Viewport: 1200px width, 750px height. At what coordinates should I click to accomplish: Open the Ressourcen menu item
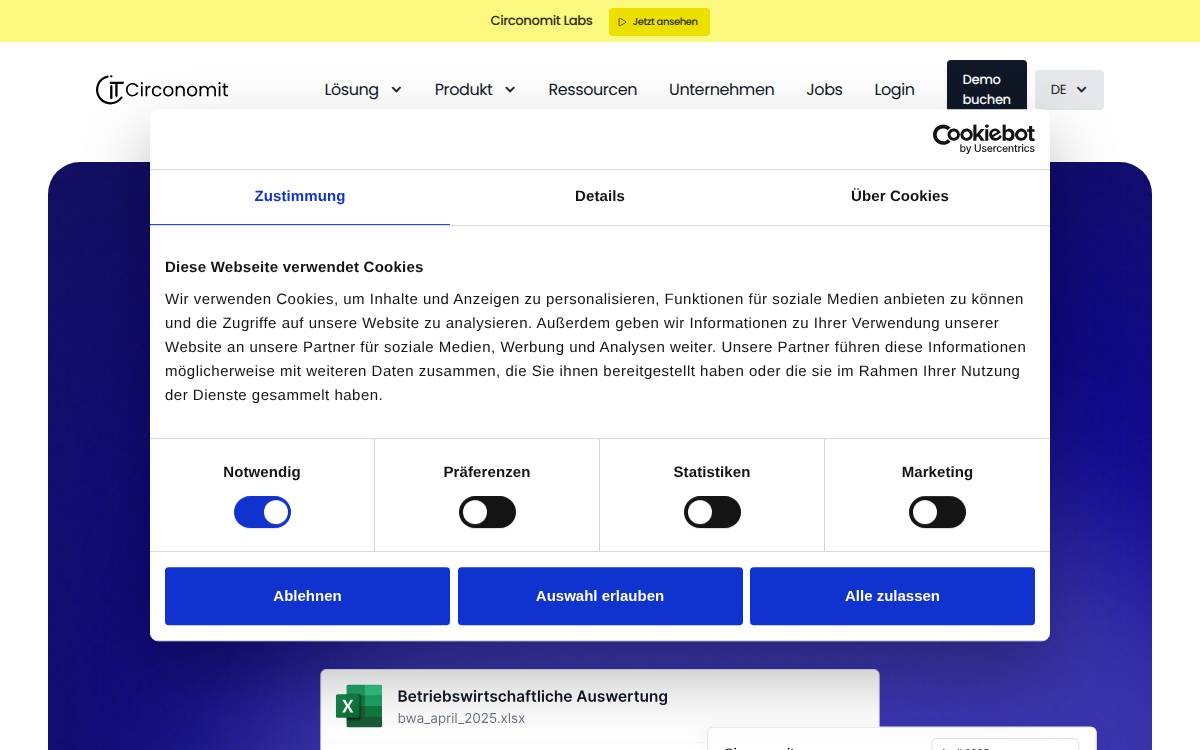[593, 90]
